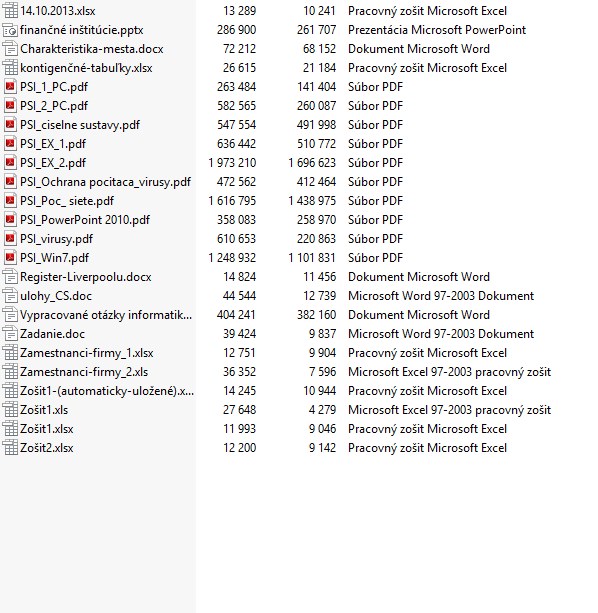
Task: Click the PowerPoint icon of finančné inštitúcie.pptx
Action: 10,30
